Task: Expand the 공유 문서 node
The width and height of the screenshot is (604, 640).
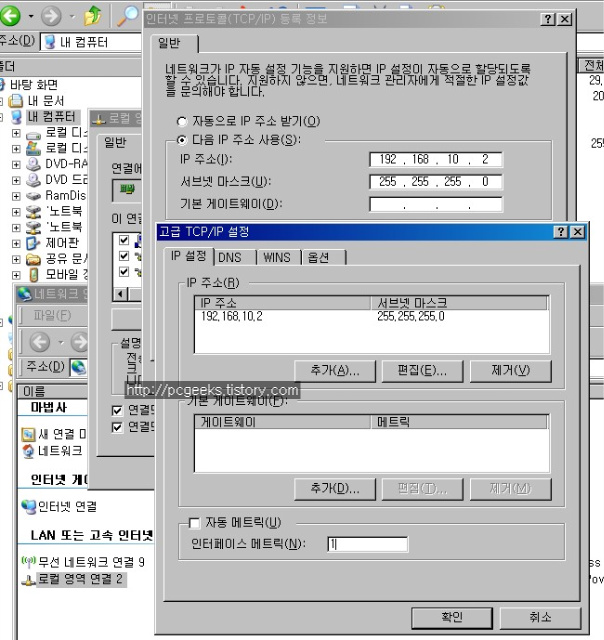Action: 16,259
